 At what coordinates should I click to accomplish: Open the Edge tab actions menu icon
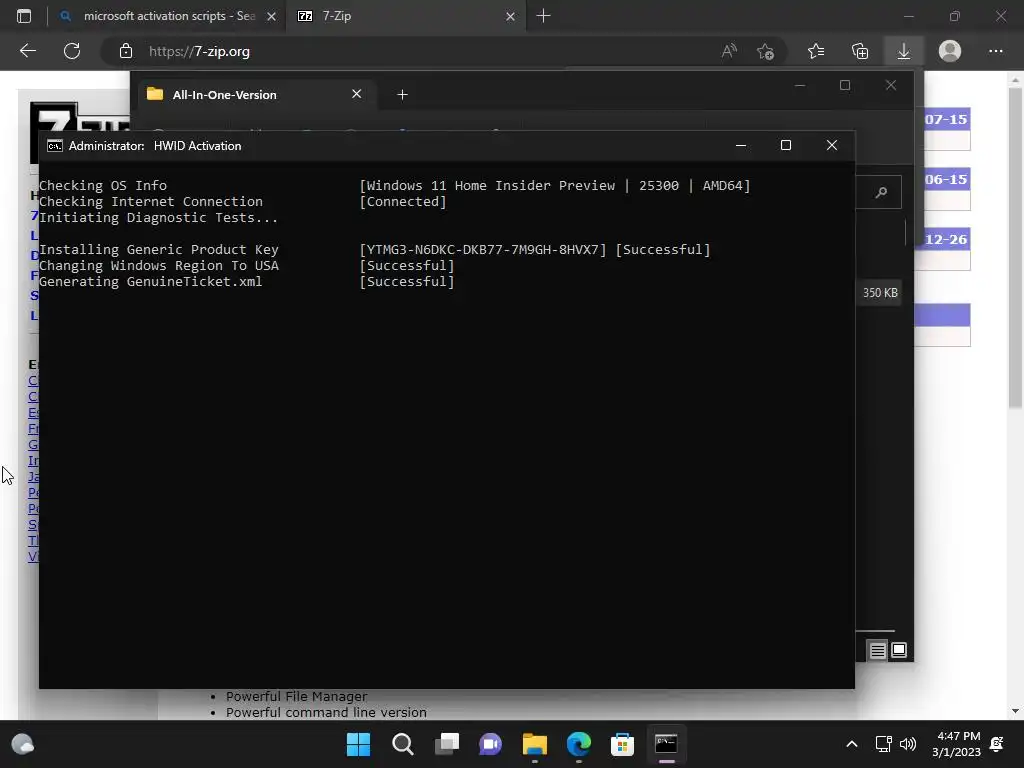(24, 16)
